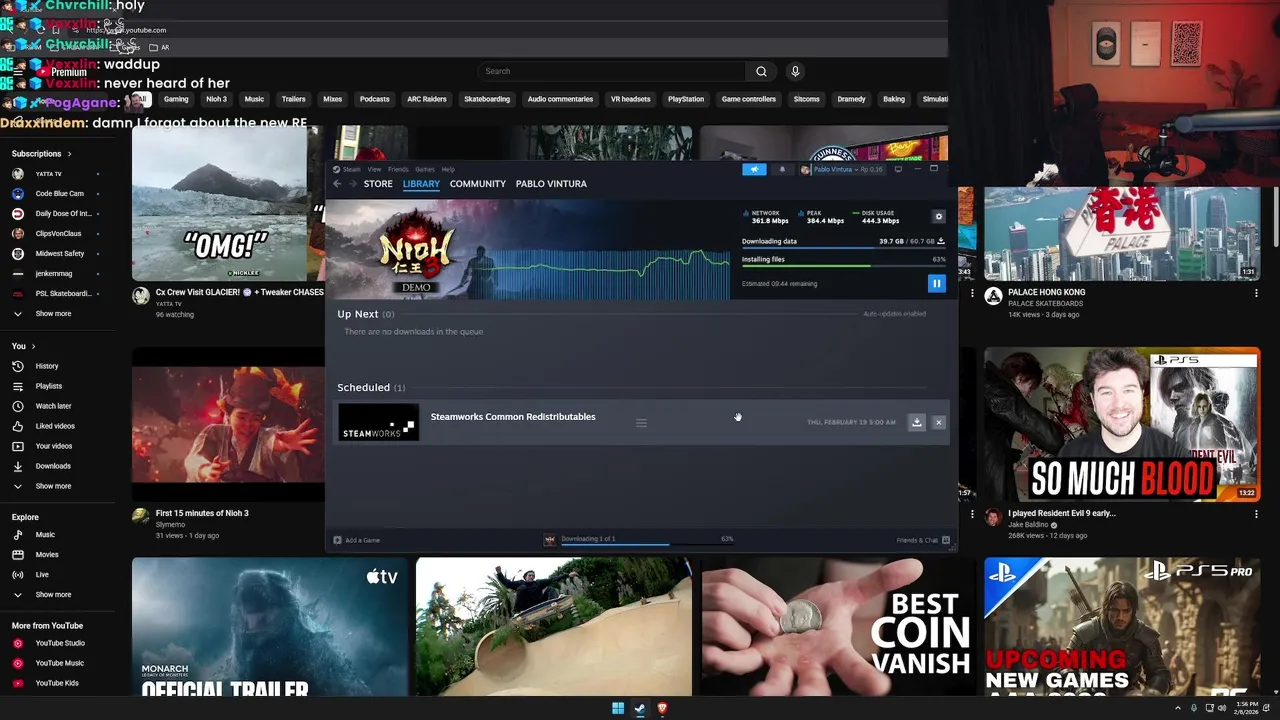Open Steam Big Picture mode icon
This screenshot has height=720, width=1280.
tap(898, 169)
